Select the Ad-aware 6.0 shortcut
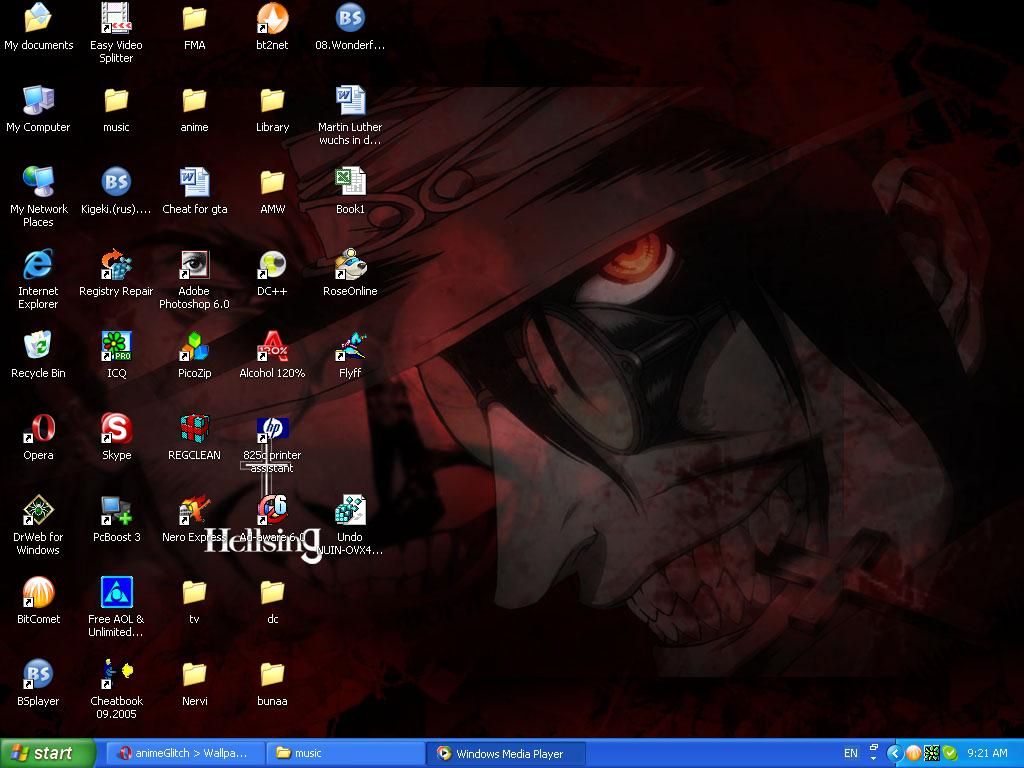The height and width of the screenshot is (768, 1024). 272,510
